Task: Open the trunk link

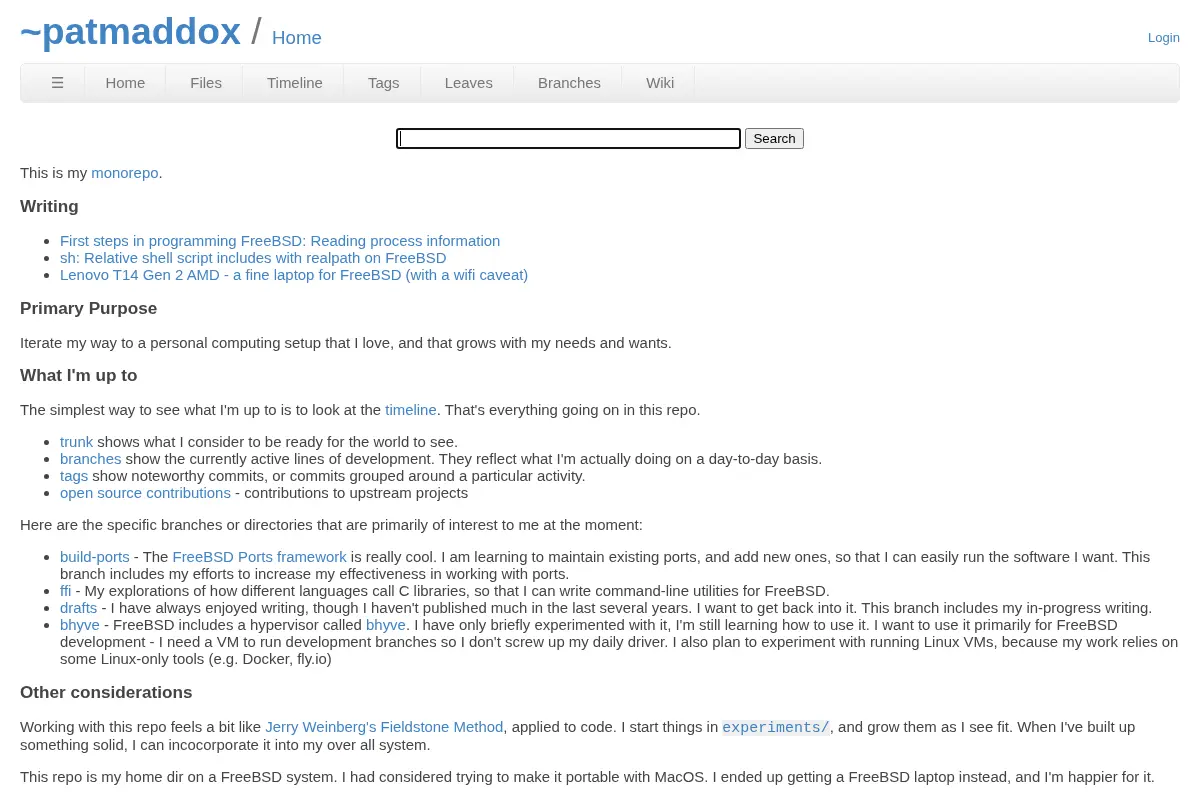Action: pos(76,442)
